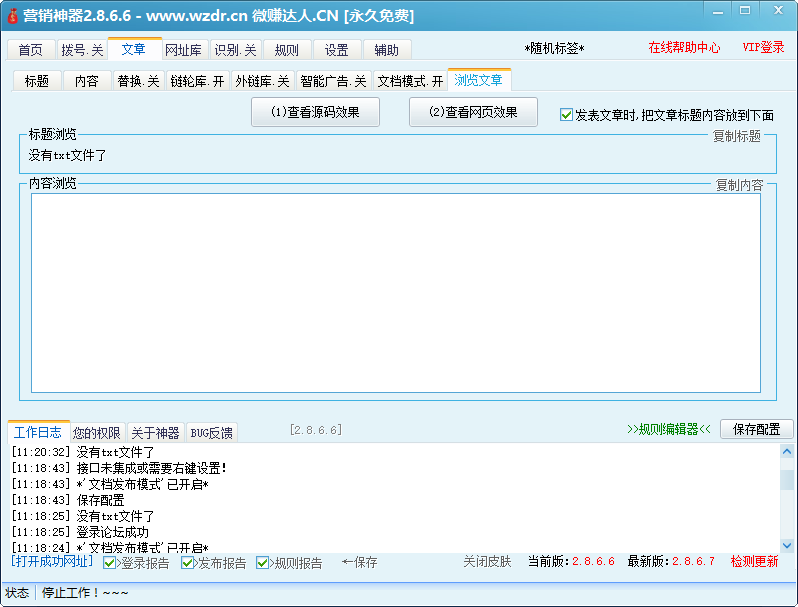Click the [打开成功网址] link
The image size is (798, 607).
(52, 561)
